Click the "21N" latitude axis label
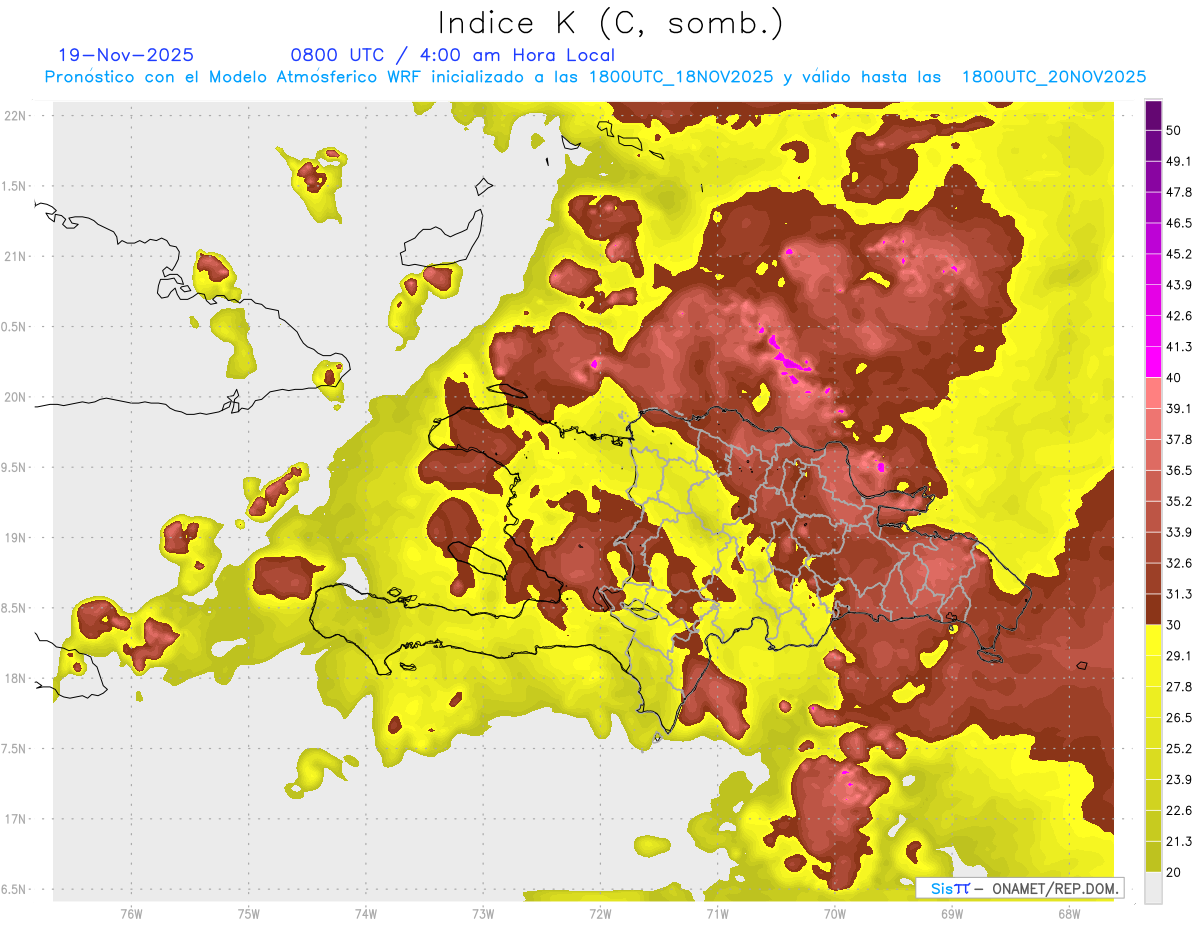 pos(17,257)
